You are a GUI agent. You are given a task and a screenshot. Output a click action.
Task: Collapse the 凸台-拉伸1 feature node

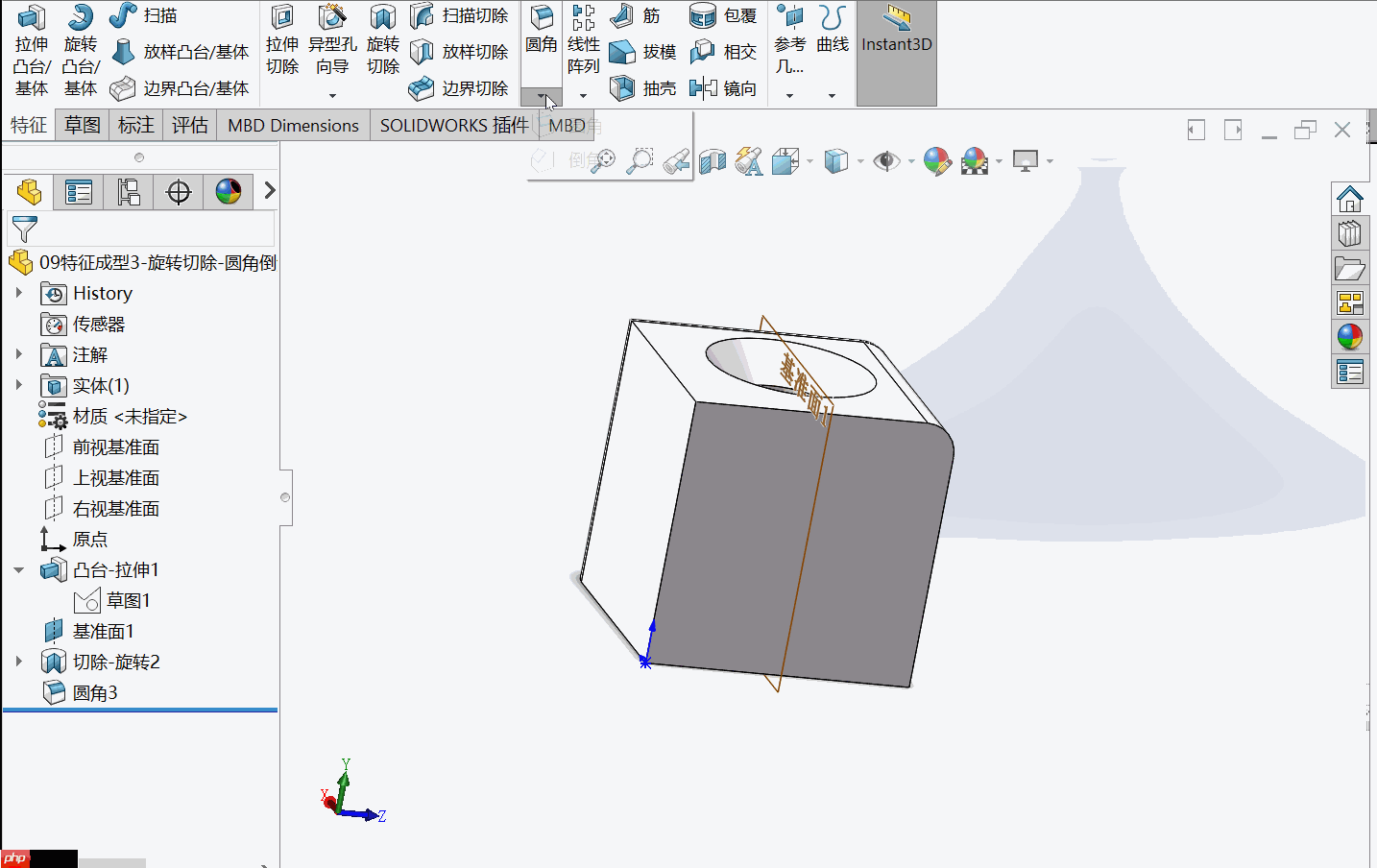coord(21,569)
